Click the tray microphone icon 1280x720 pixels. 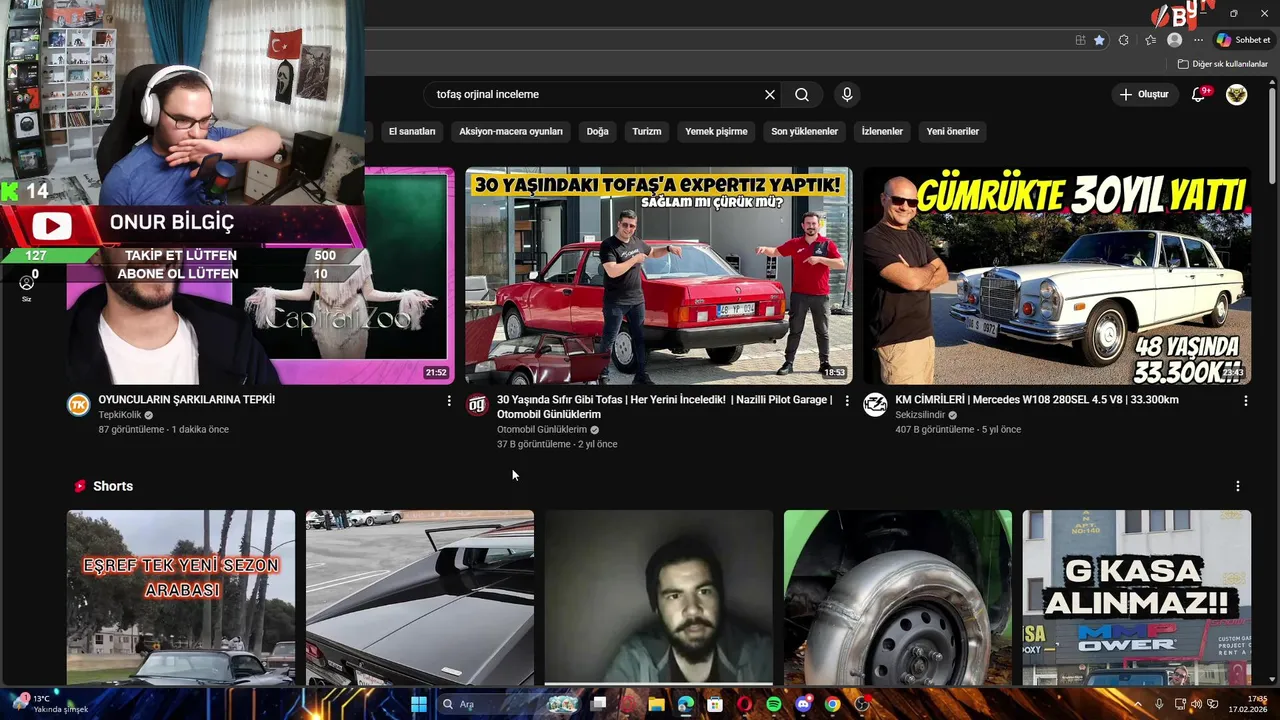point(1159,704)
